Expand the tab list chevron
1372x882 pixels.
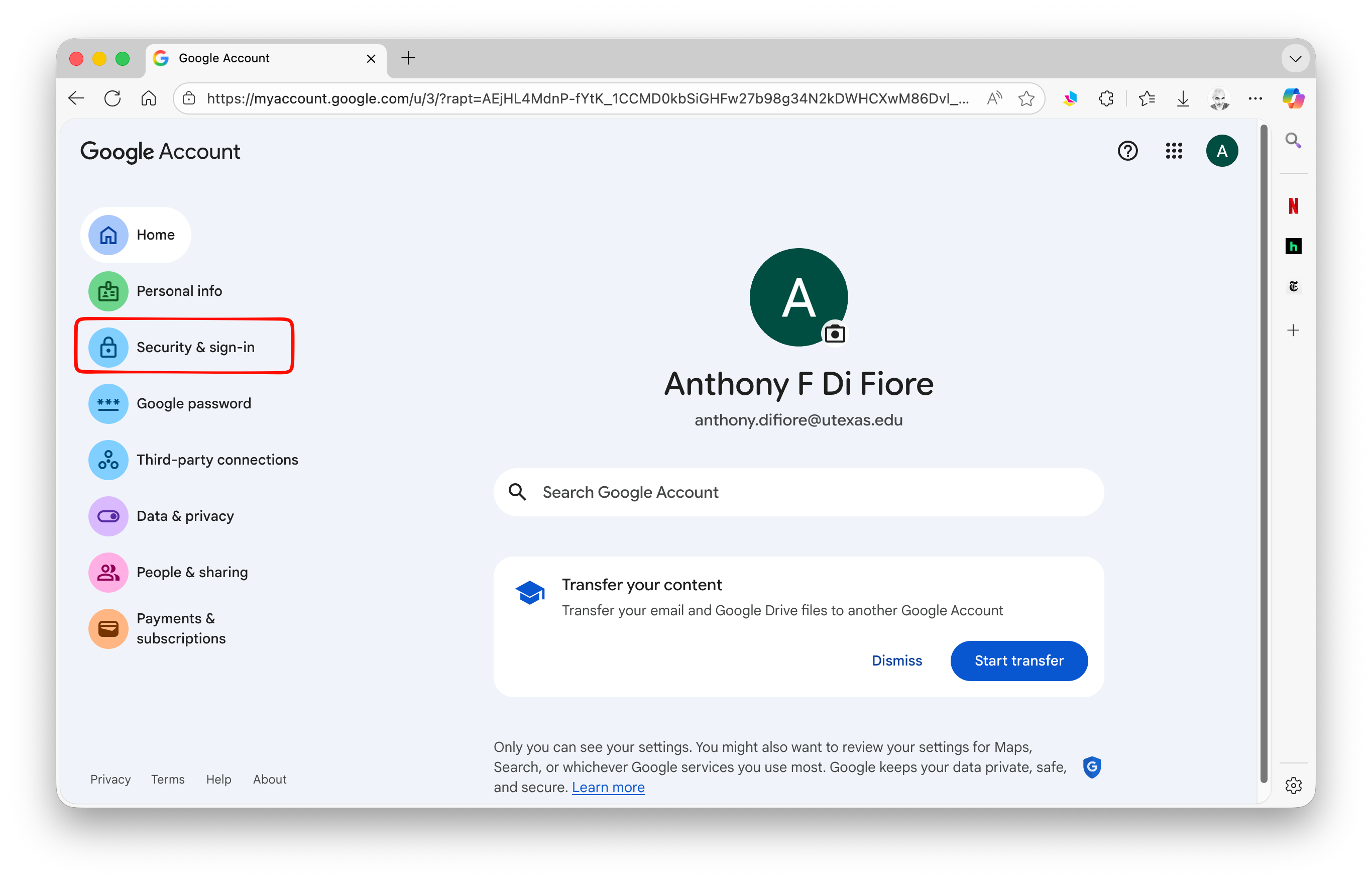coord(1295,58)
